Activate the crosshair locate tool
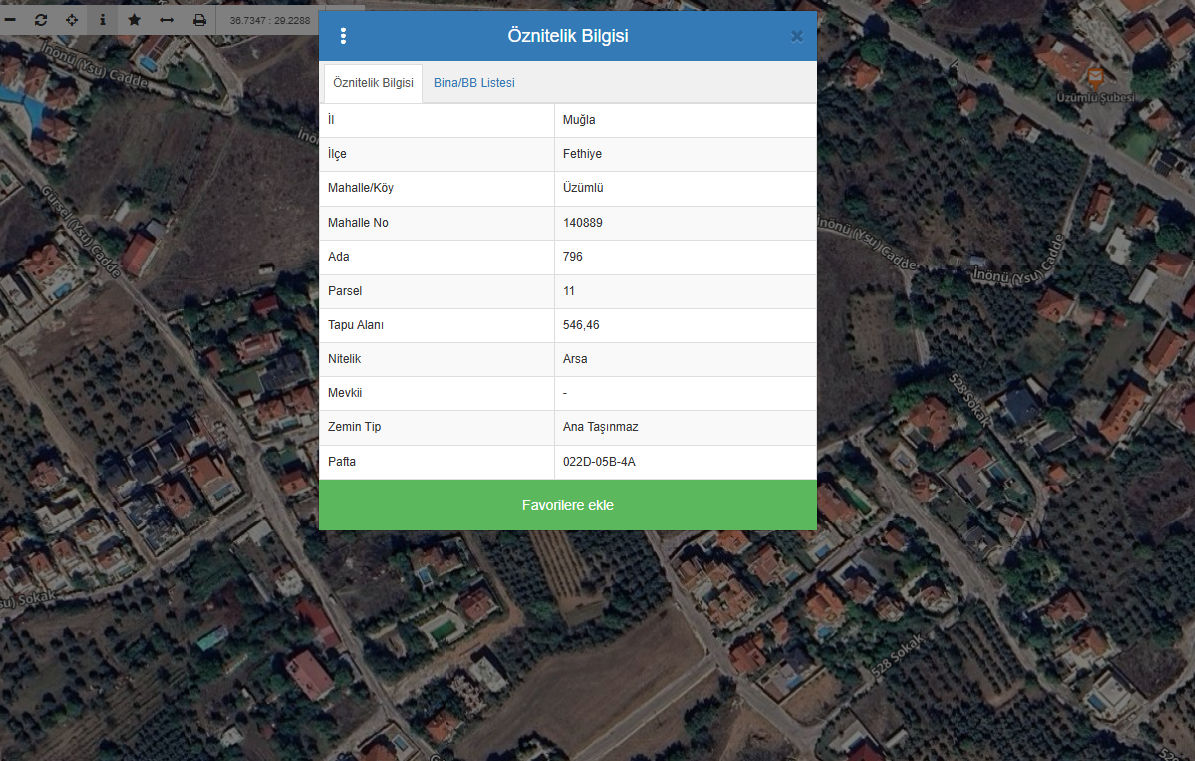The image size is (1195, 761). click(x=72, y=20)
